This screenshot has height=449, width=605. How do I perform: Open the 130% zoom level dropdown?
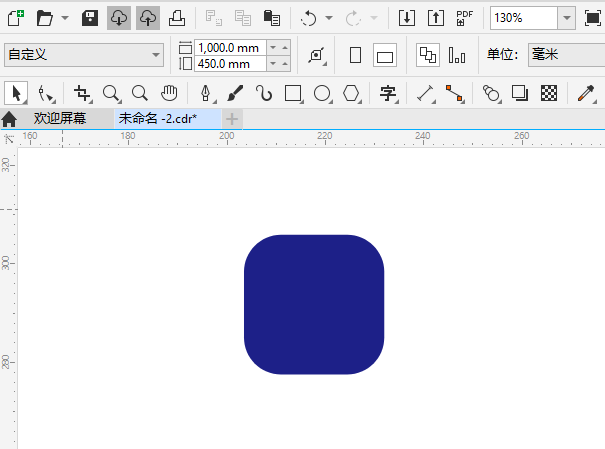pyautogui.click(x=566, y=18)
